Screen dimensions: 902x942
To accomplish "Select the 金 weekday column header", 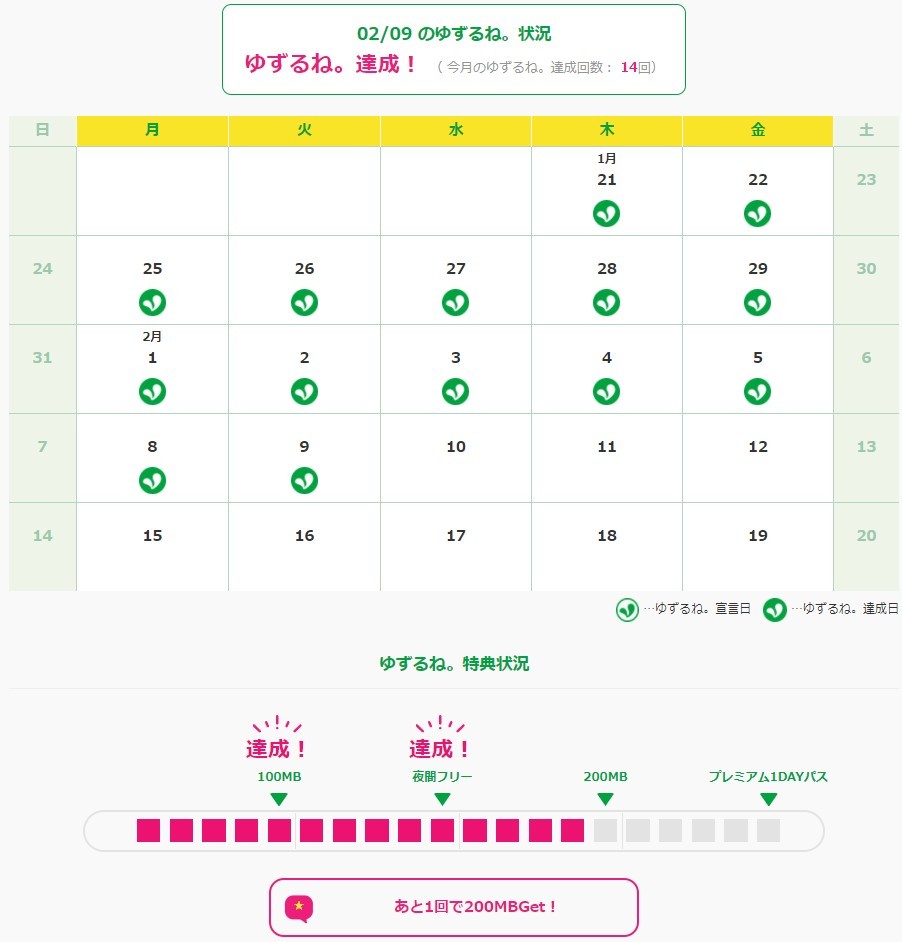I will tap(757, 131).
